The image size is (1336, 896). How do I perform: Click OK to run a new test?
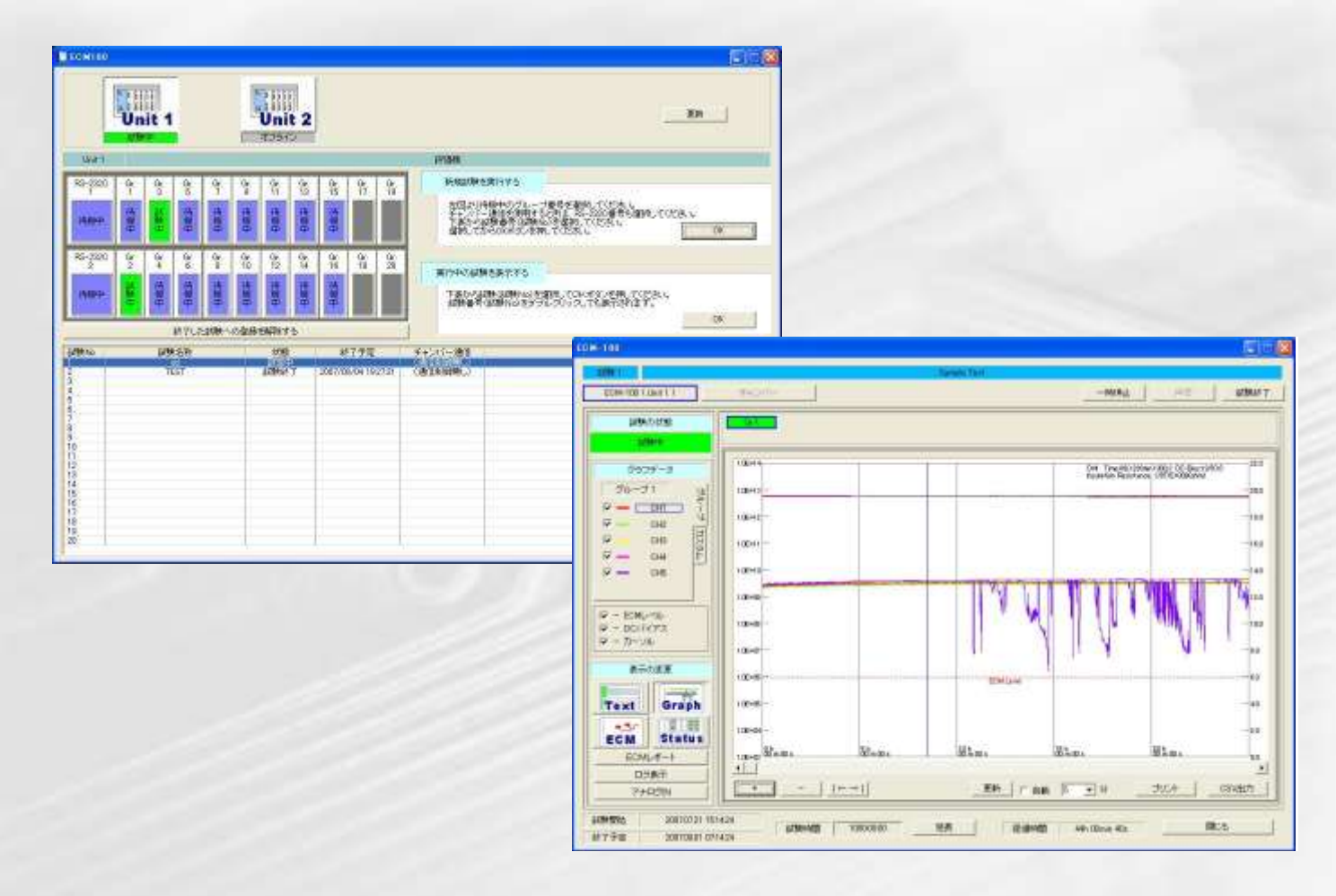point(718,231)
